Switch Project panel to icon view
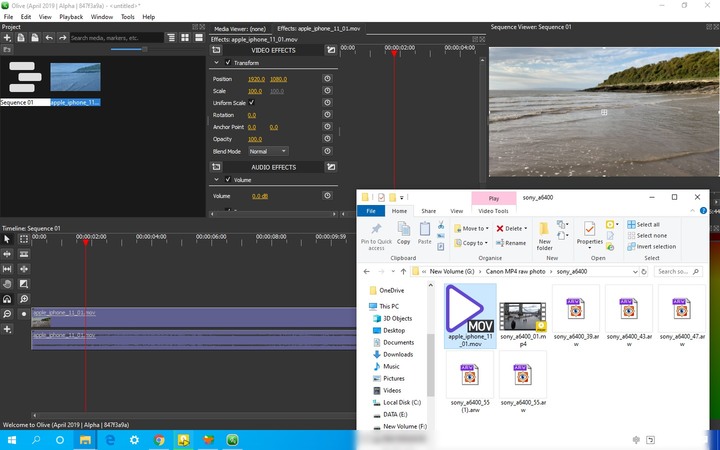 tap(185, 38)
